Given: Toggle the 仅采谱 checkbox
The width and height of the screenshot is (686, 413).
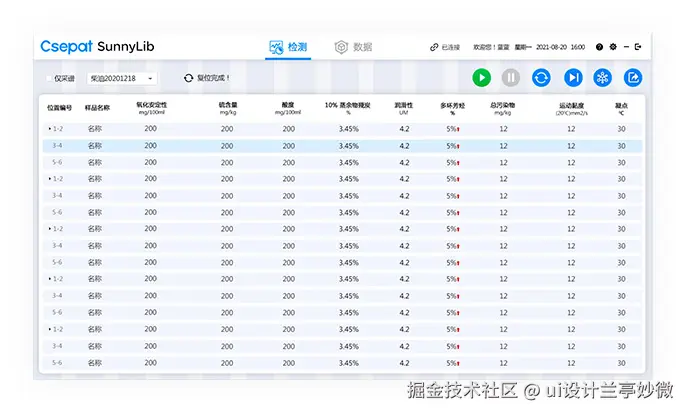Looking at the screenshot, I should [49, 78].
